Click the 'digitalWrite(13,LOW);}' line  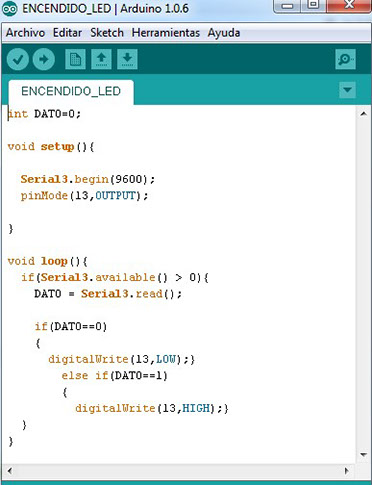click(x=122, y=359)
